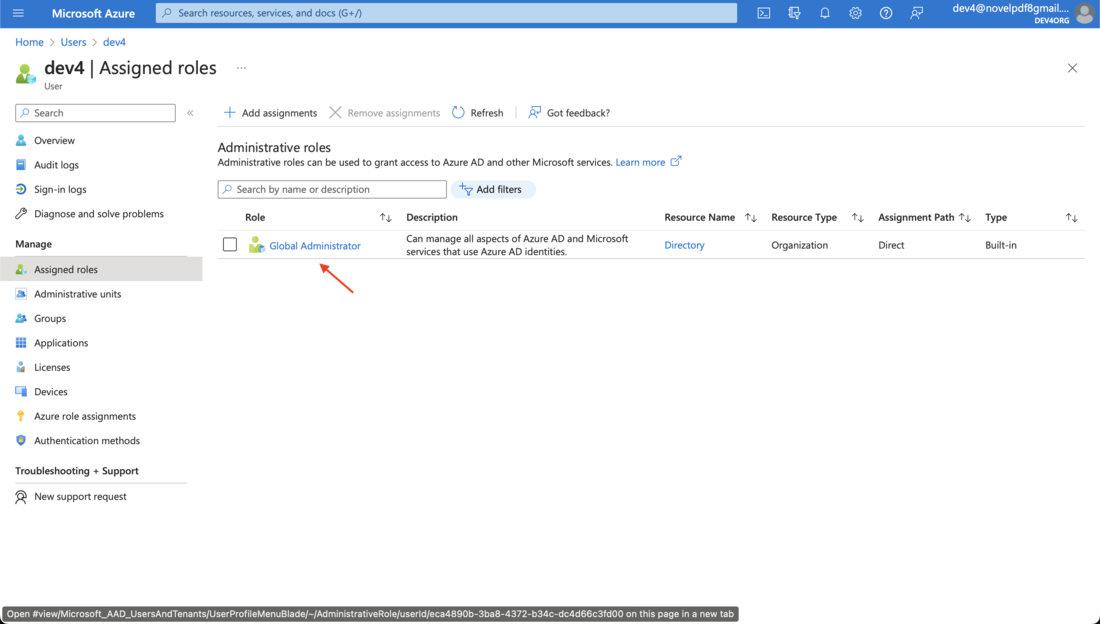Open Diagnose and solve problems

point(101,214)
